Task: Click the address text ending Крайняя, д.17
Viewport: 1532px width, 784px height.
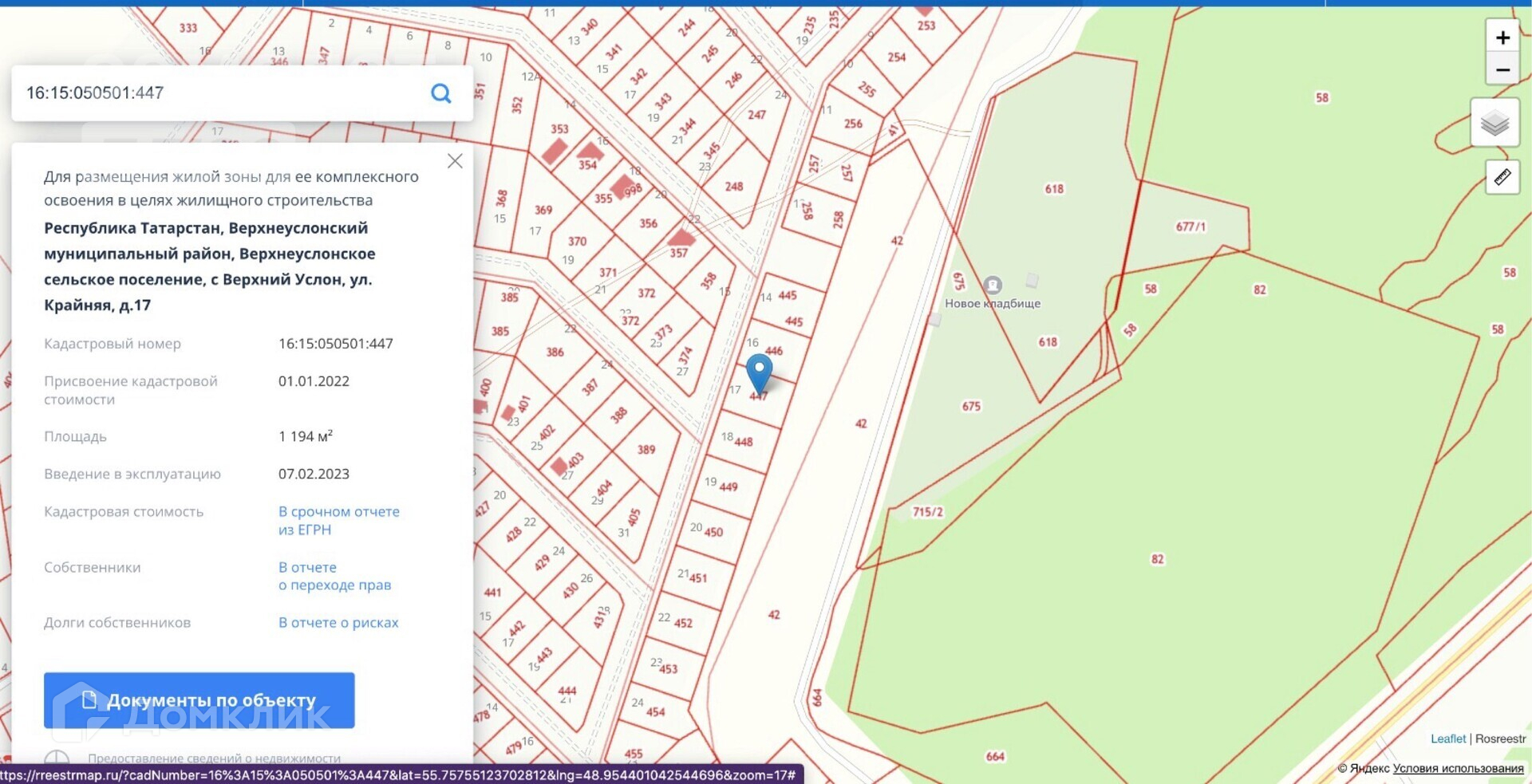Action: [x=209, y=266]
